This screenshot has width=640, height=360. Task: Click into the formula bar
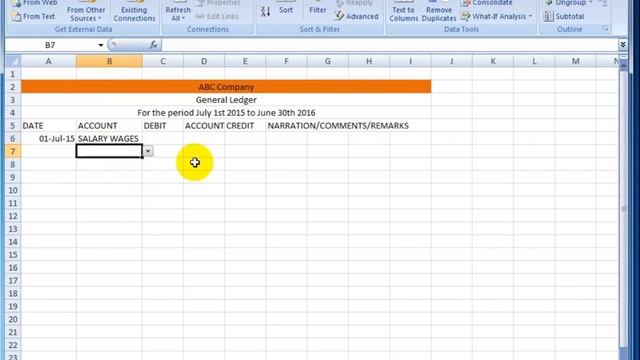[390, 45]
